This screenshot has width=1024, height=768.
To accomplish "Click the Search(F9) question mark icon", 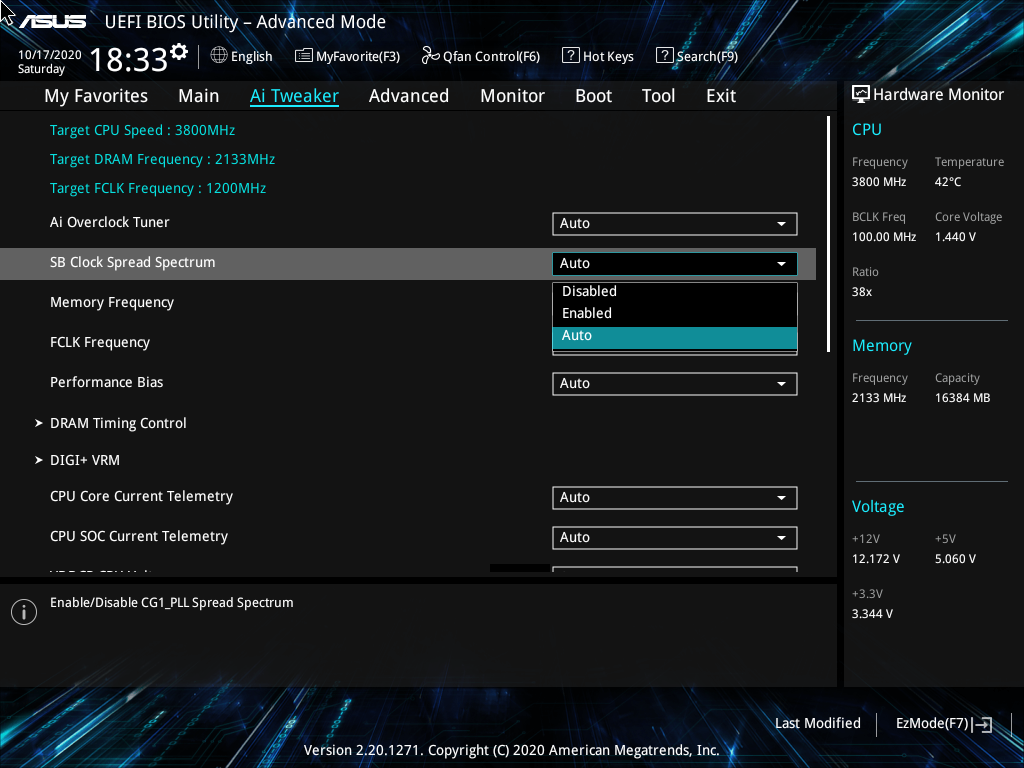I will [664, 56].
